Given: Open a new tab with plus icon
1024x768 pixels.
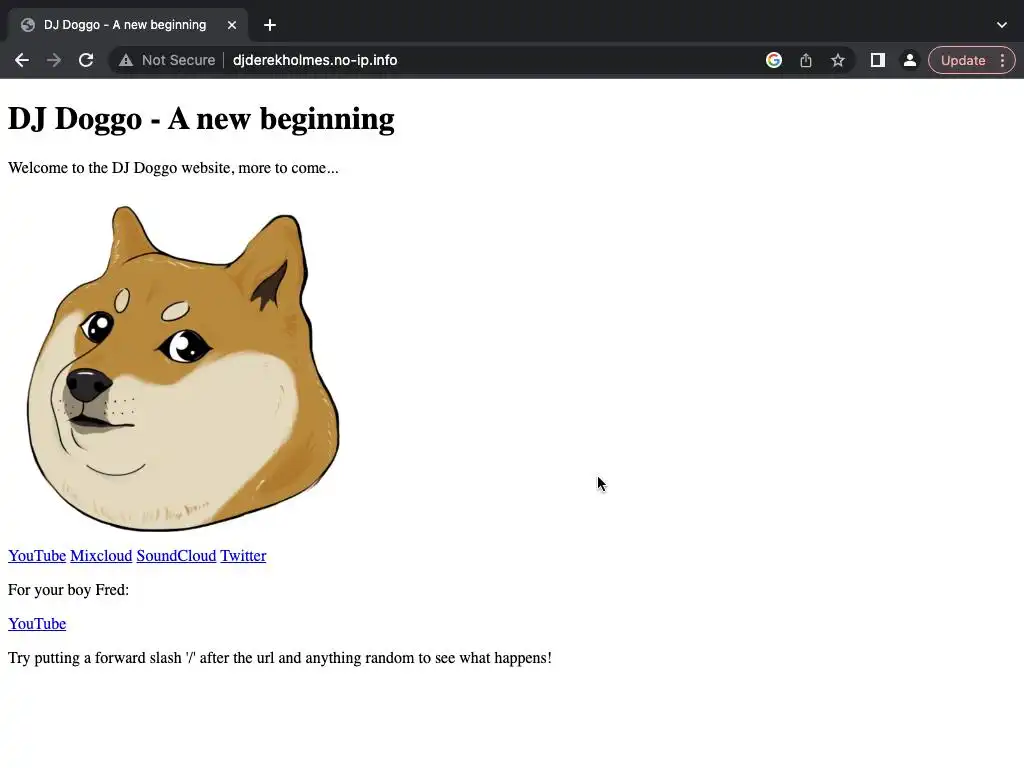Looking at the screenshot, I should tap(270, 25).
